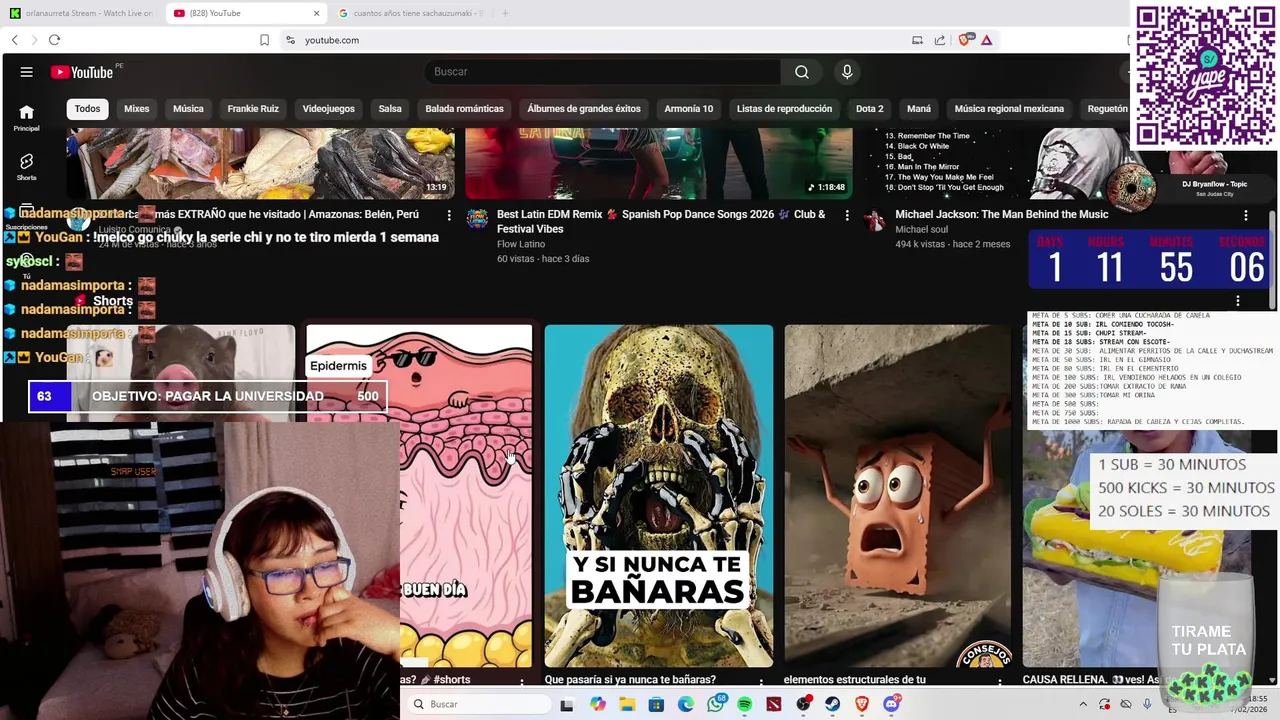Screen dimensions: 1280x720
Task: Open Spotify from the taskbar
Action: (x=745, y=704)
